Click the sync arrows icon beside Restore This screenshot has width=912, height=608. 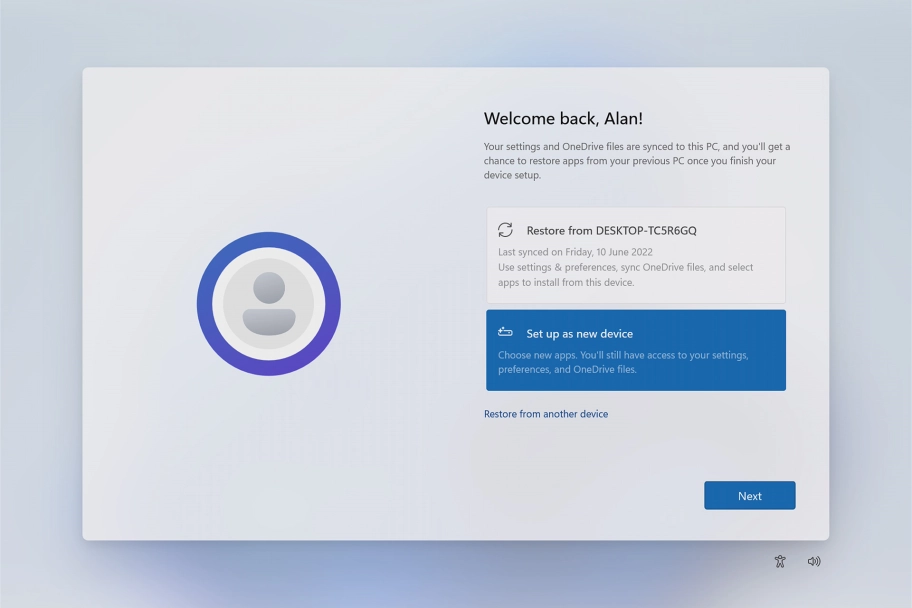[x=505, y=230]
